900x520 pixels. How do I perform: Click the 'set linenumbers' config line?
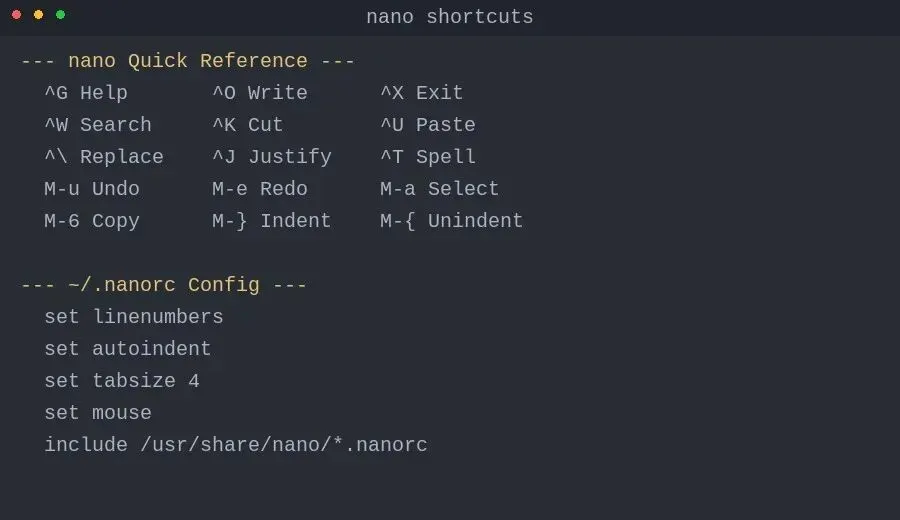[134, 317]
